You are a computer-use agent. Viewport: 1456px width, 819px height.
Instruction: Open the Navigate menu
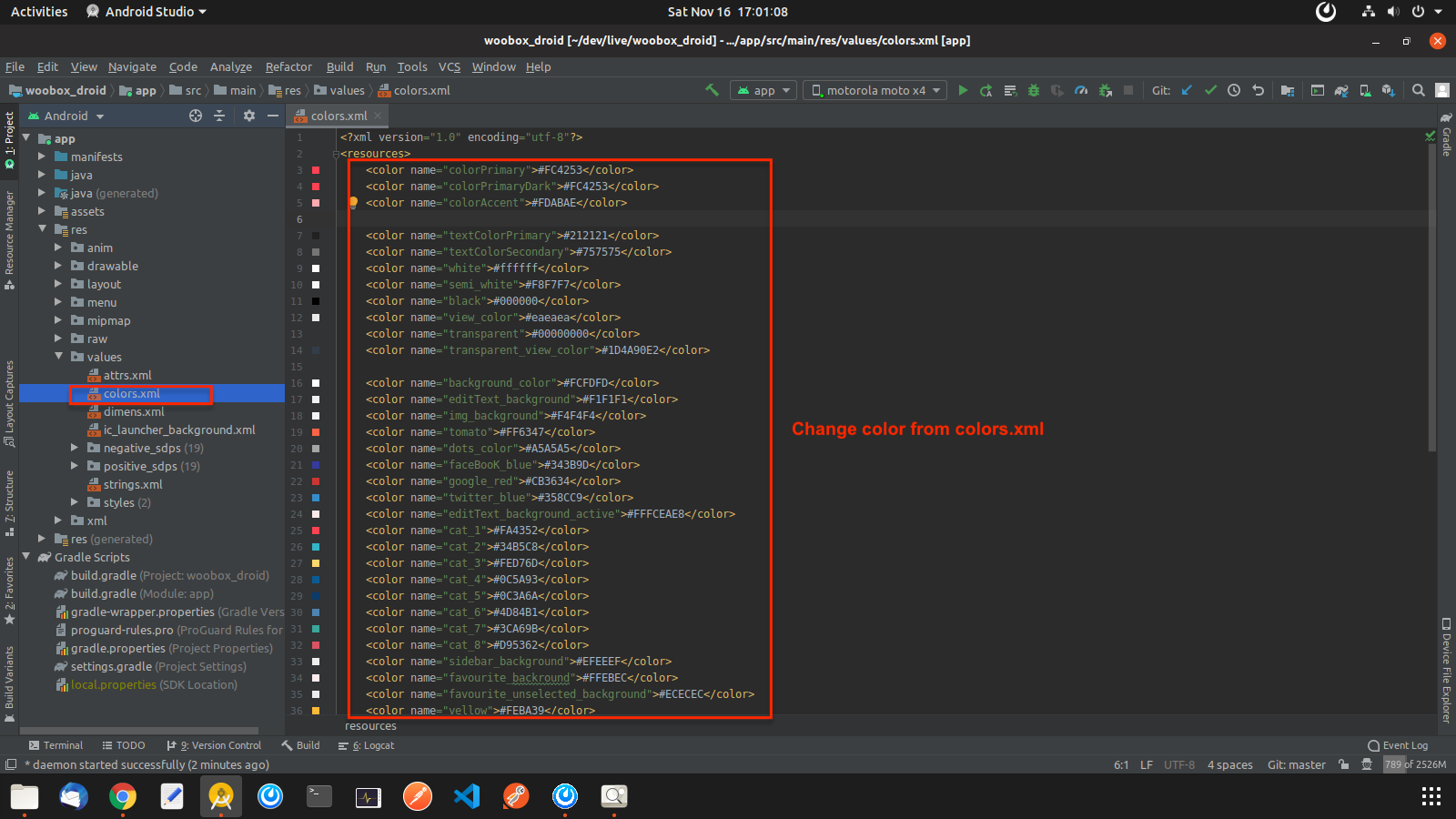point(132,66)
